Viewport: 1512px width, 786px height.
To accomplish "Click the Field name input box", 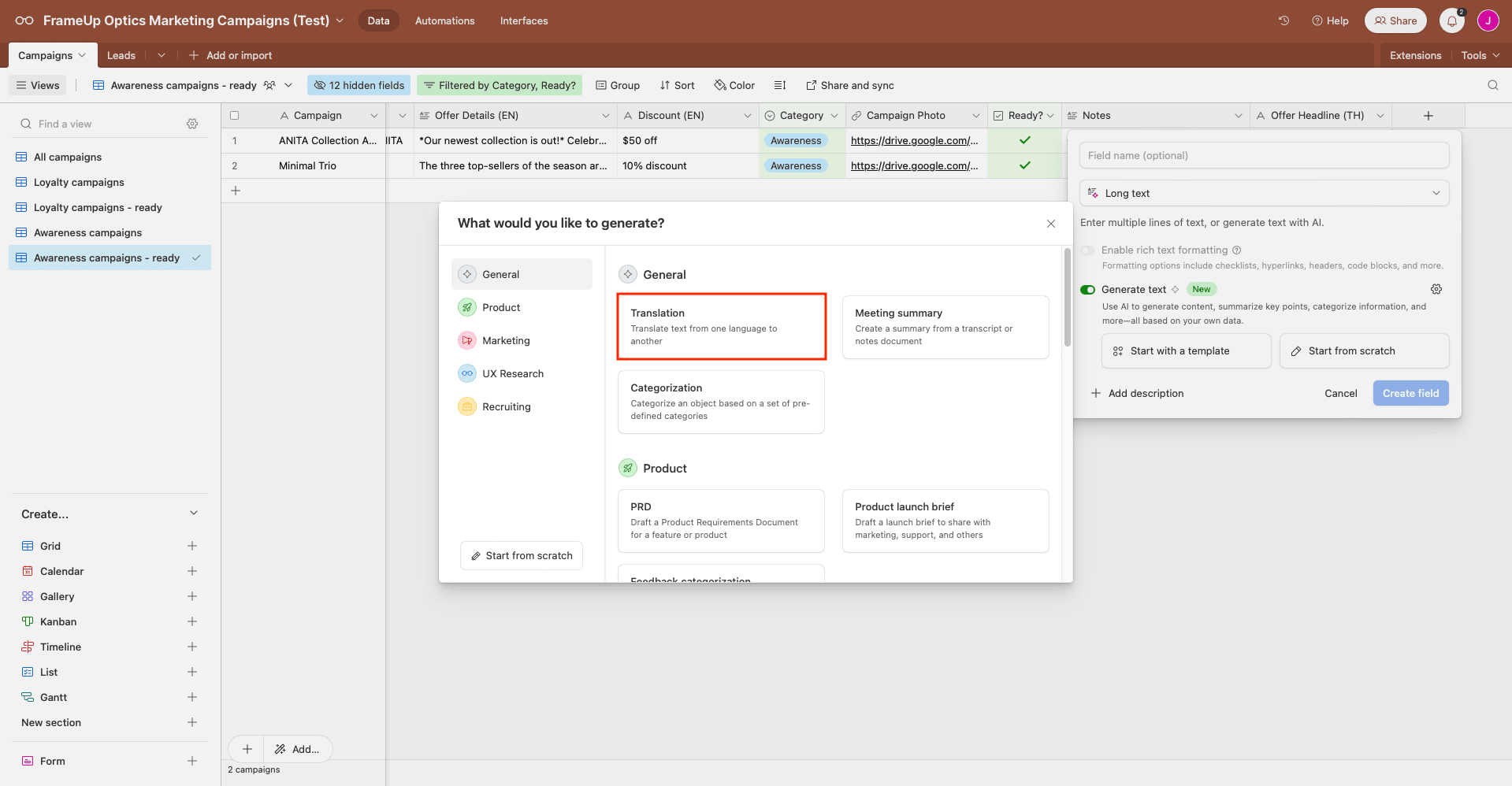I will [1263, 155].
